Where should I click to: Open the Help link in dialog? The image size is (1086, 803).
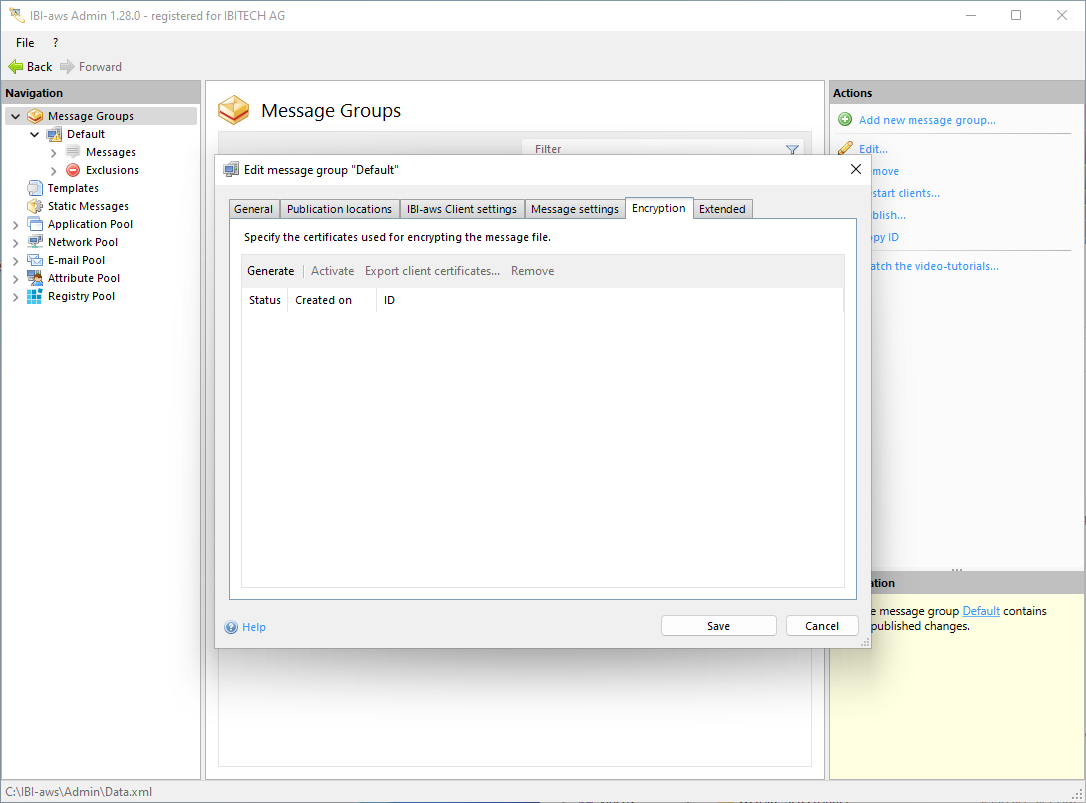pyautogui.click(x=253, y=627)
